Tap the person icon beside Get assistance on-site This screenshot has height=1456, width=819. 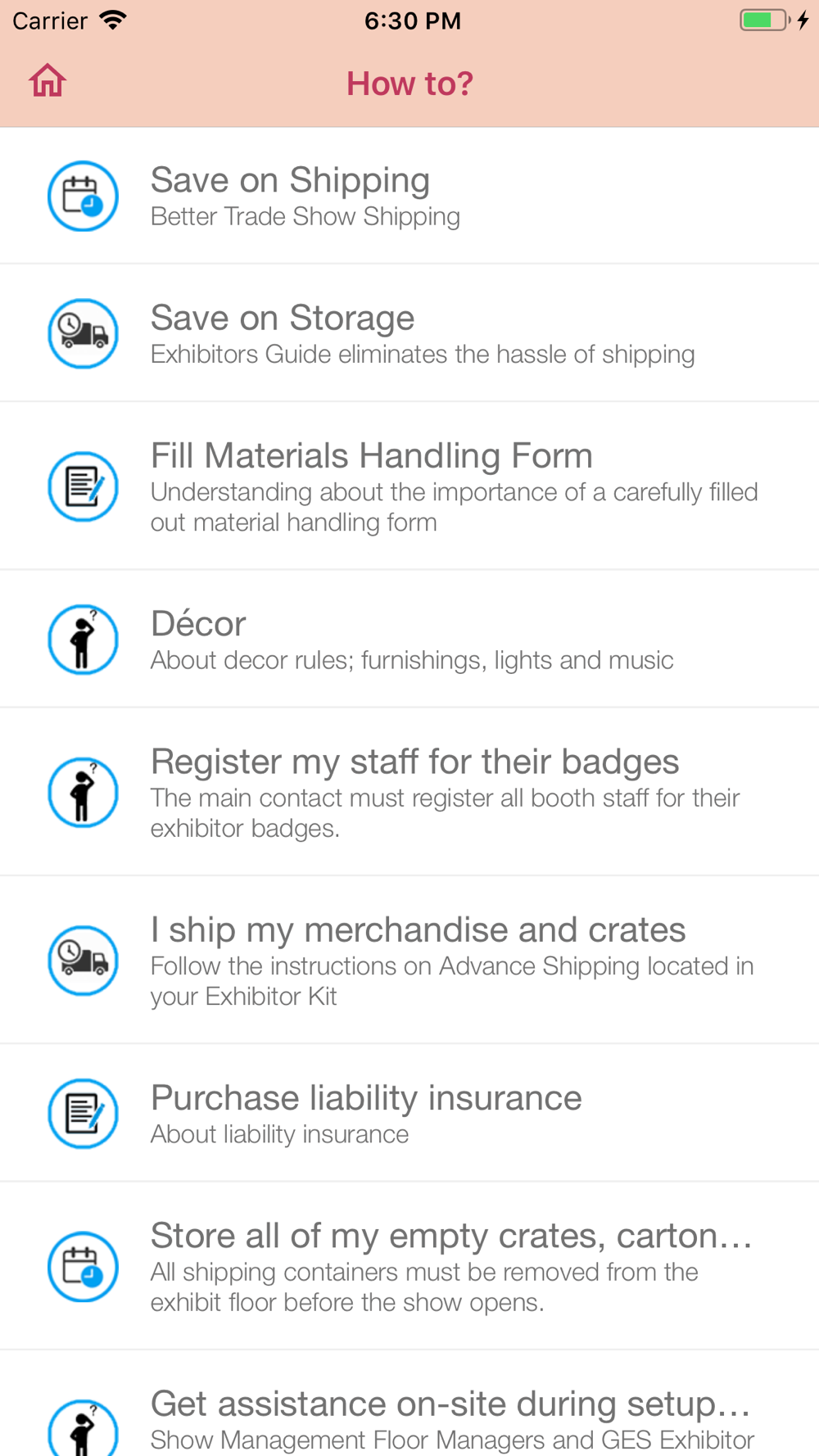coord(83,1427)
